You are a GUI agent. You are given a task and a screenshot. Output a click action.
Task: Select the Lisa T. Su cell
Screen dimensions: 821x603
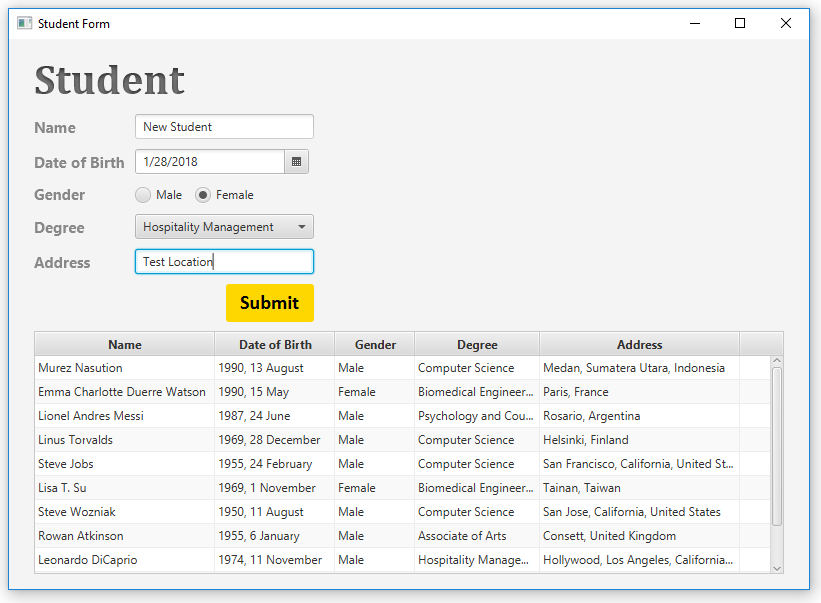click(125, 488)
